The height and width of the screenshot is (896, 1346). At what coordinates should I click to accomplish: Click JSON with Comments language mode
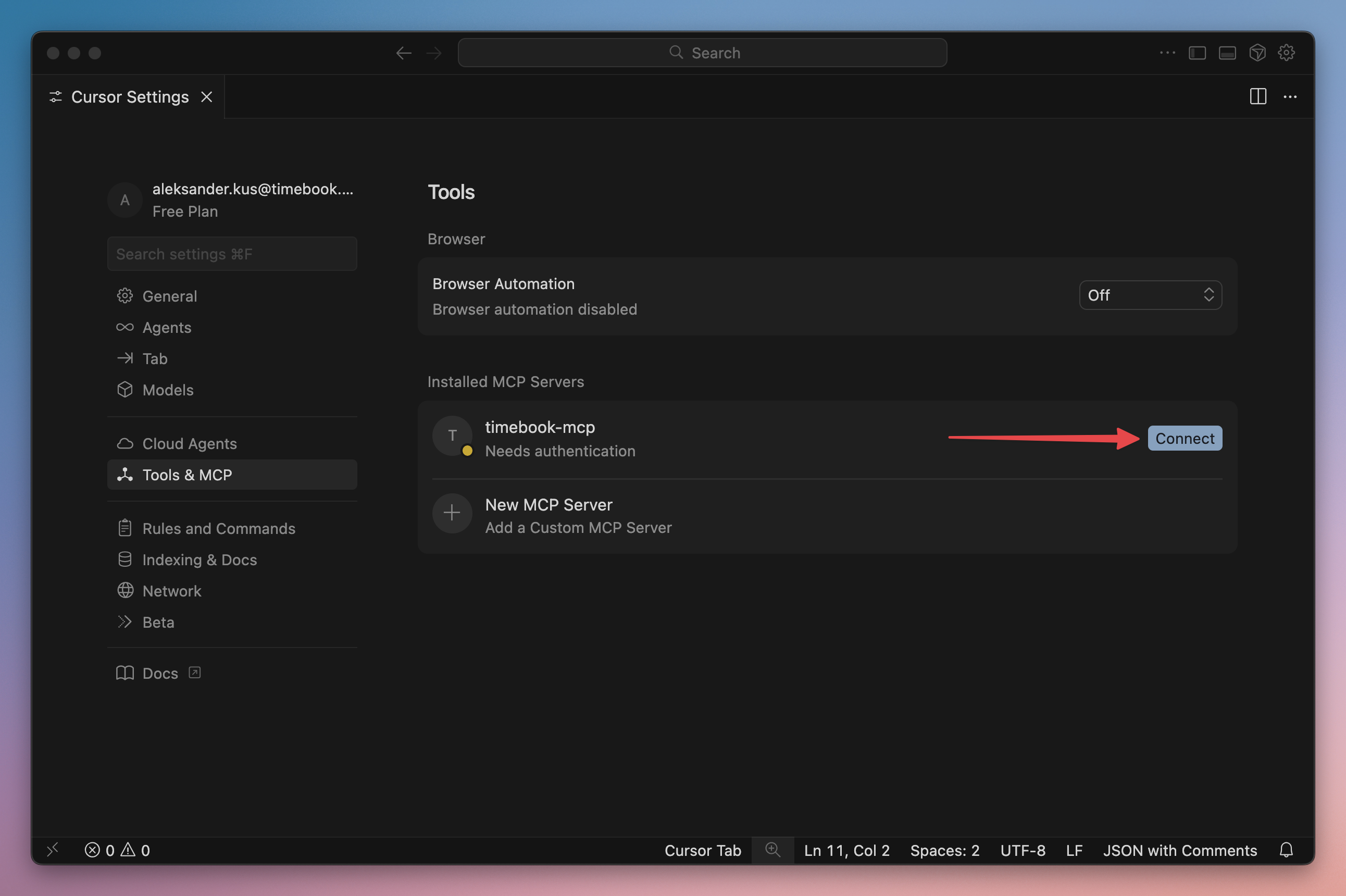(x=1180, y=850)
